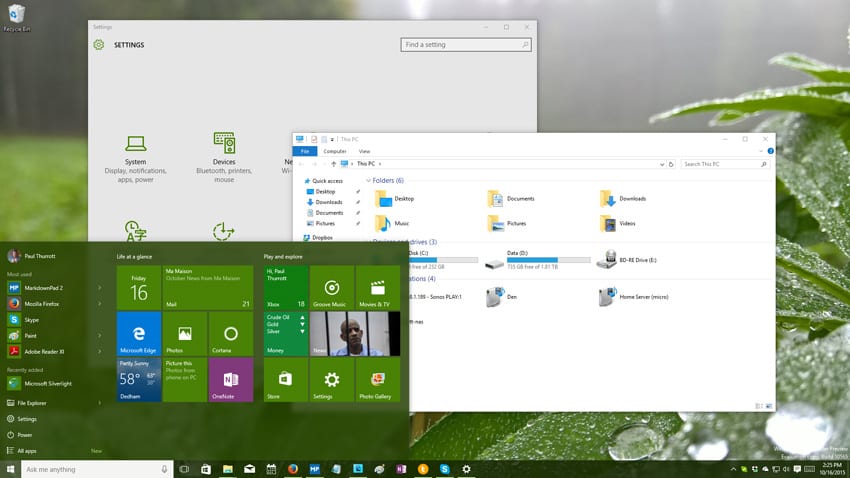Collapse the Folders (6) group

pyautogui.click(x=369, y=181)
